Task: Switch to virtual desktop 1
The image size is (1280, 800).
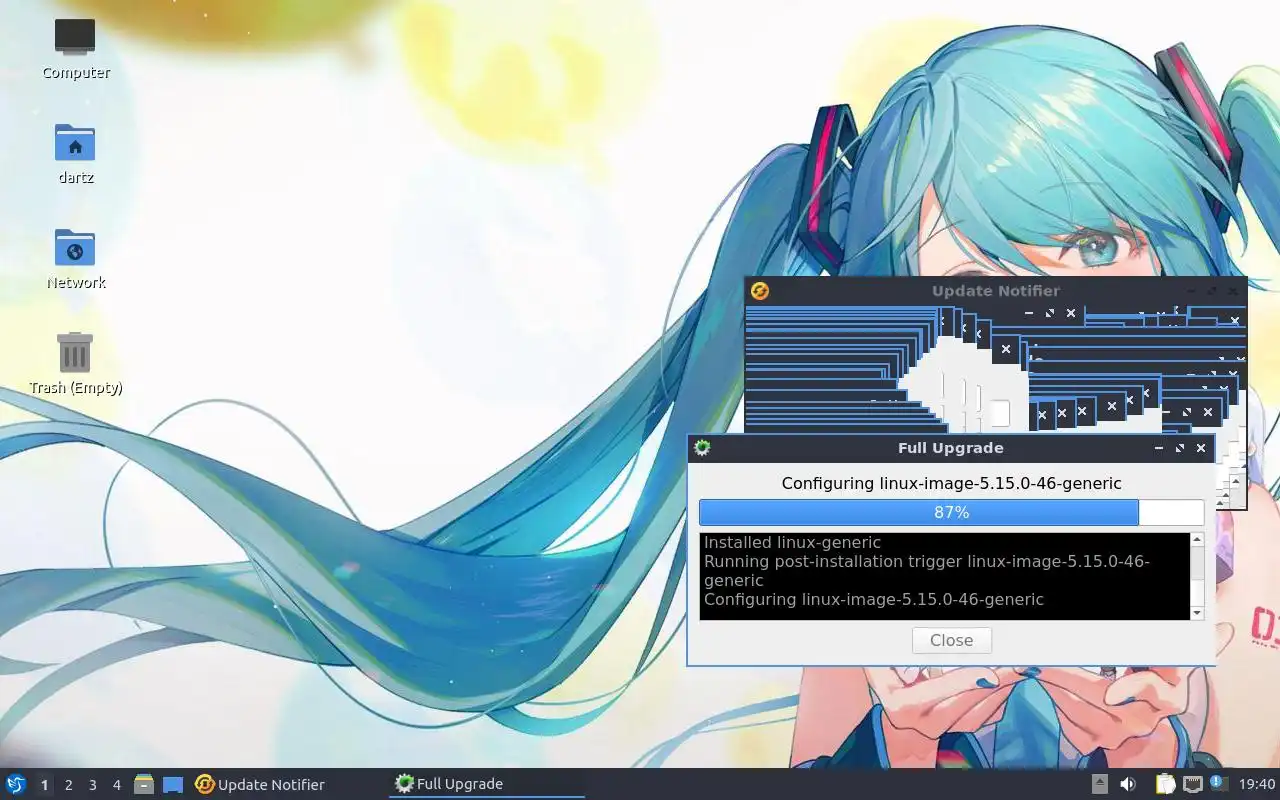Action: point(44,785)
